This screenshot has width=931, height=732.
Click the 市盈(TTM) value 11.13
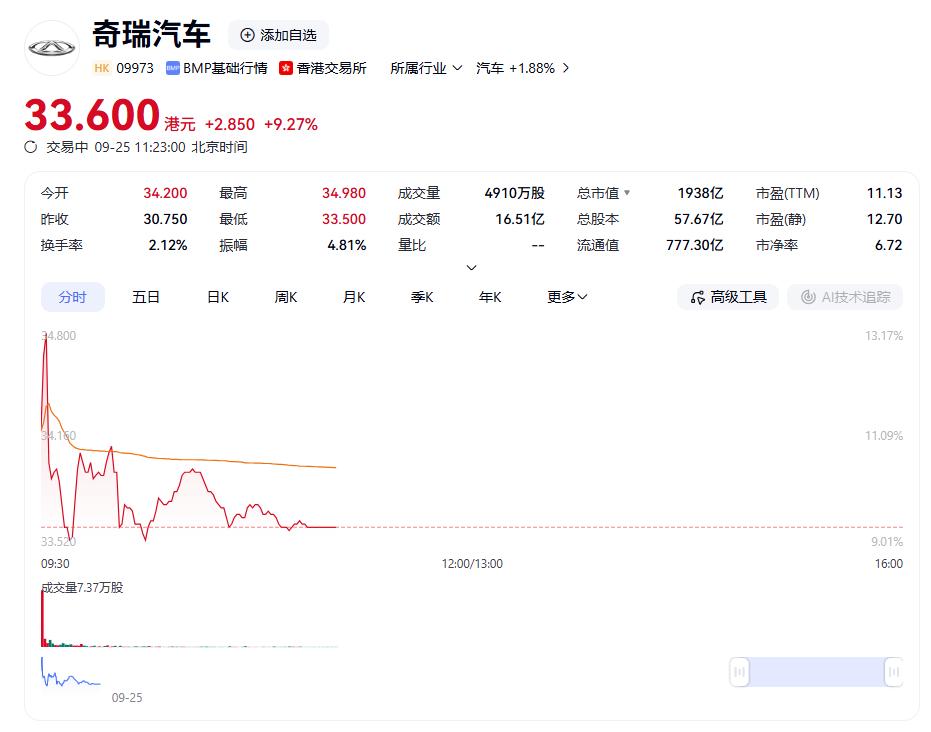[884, 193]
